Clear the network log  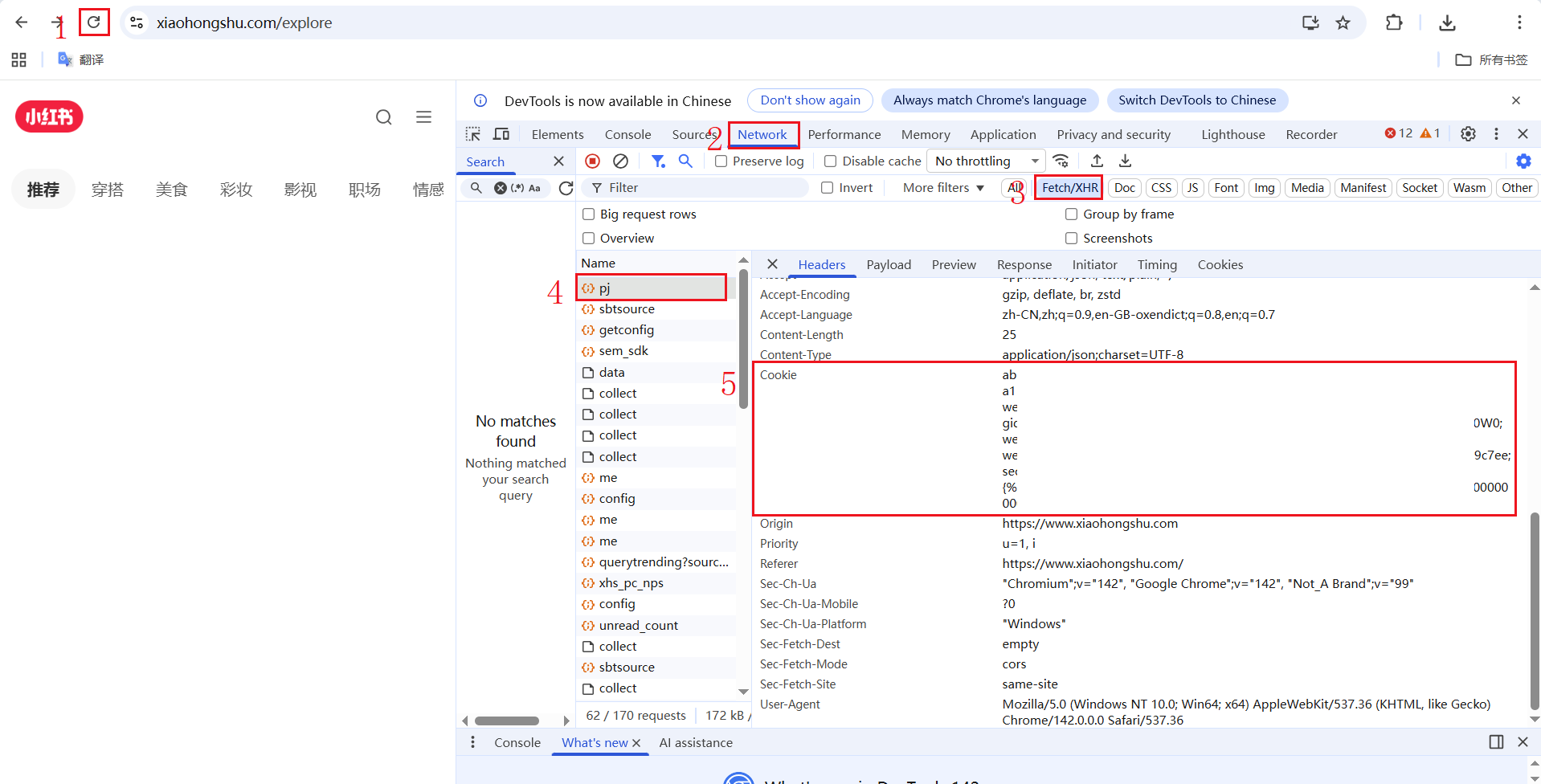(x=620, y=161)
